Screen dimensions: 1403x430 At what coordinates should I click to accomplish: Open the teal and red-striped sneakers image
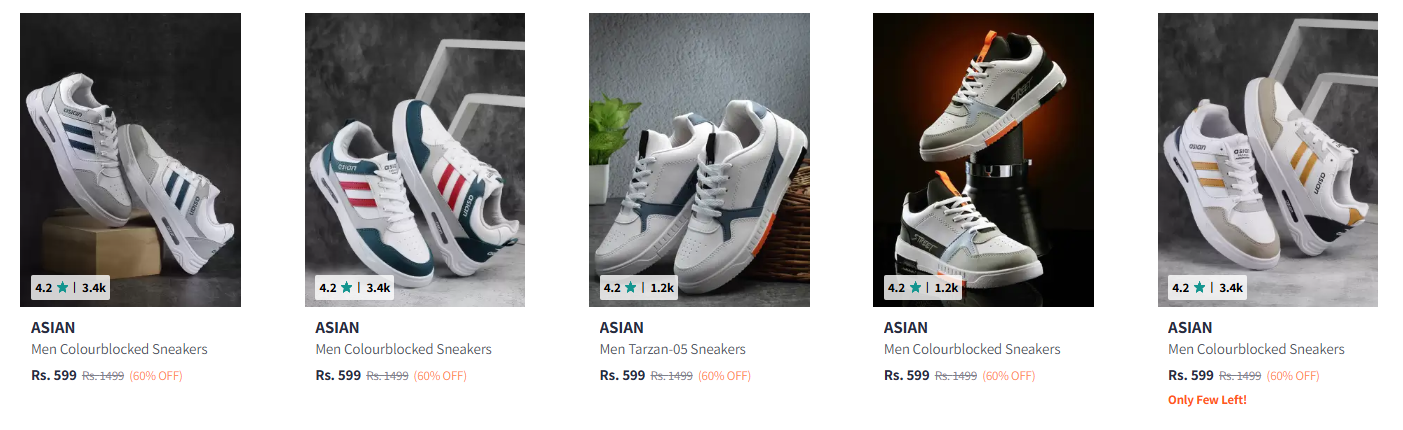tap(414, 150)
